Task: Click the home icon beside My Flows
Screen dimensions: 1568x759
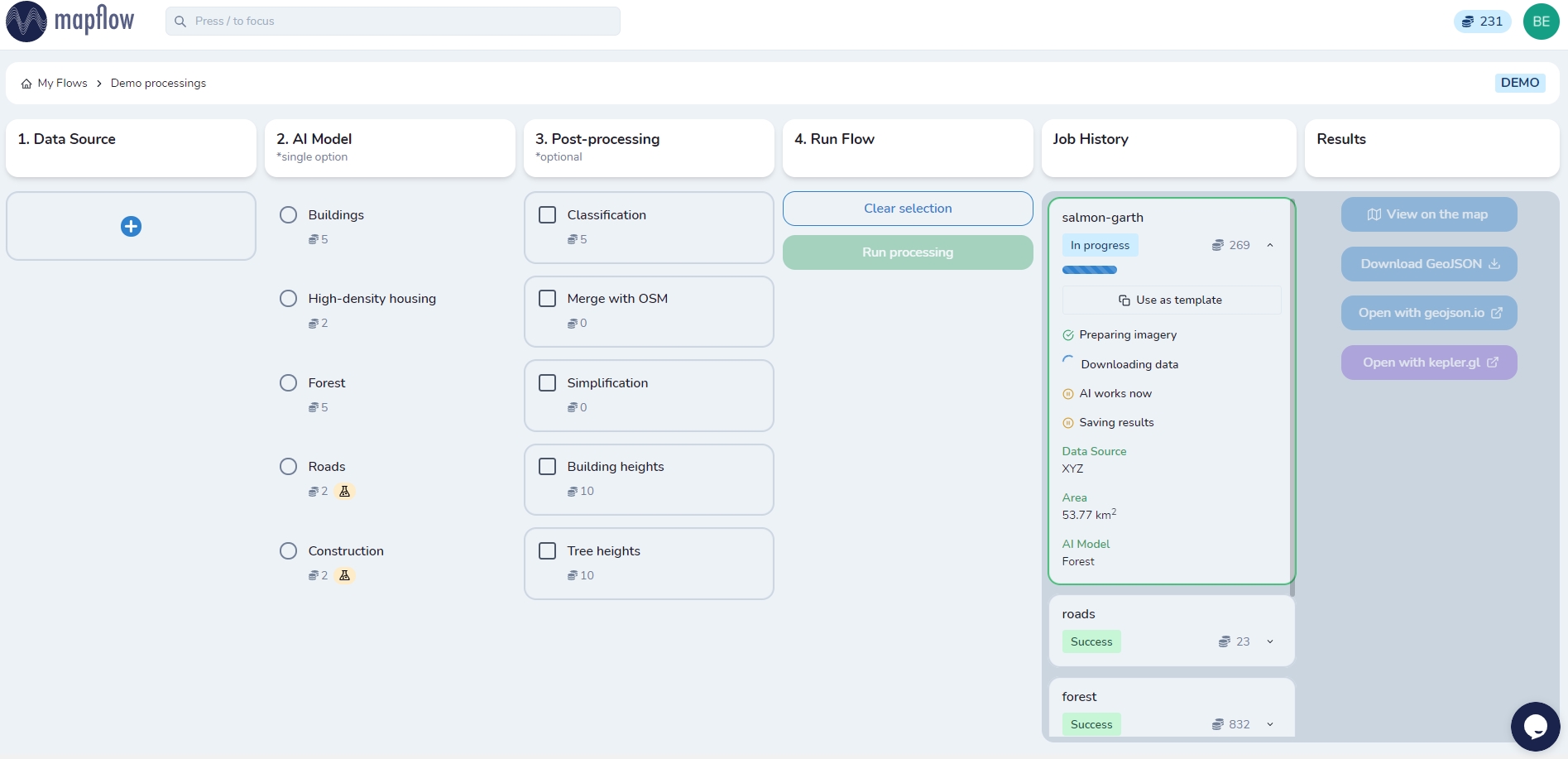Action: pyautogui.click(x=26, y=84)
